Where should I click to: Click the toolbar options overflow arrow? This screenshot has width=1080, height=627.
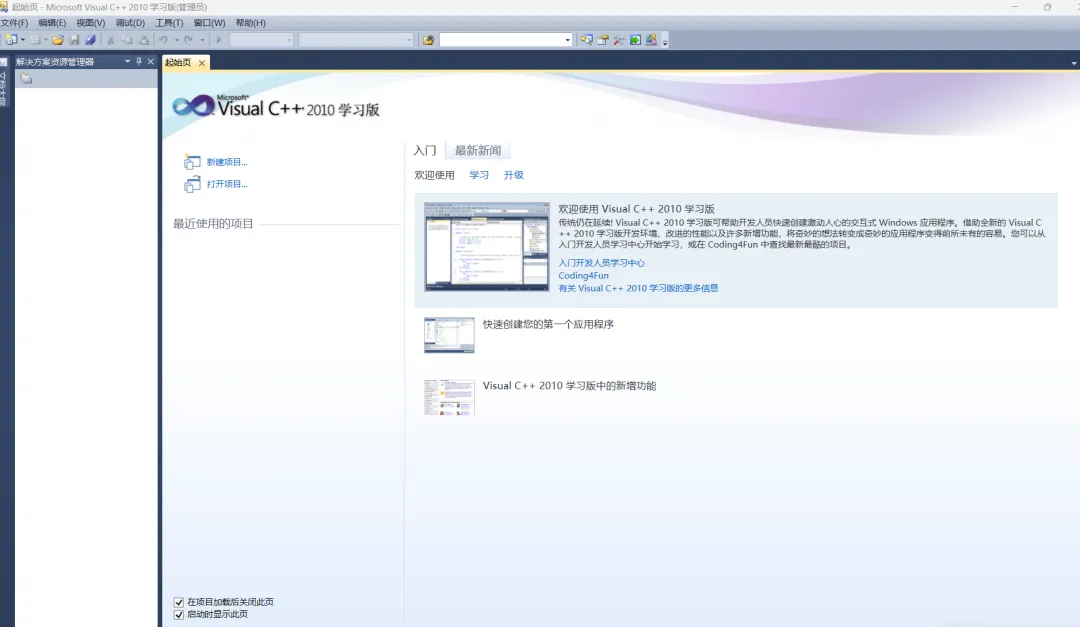point(665,42)
